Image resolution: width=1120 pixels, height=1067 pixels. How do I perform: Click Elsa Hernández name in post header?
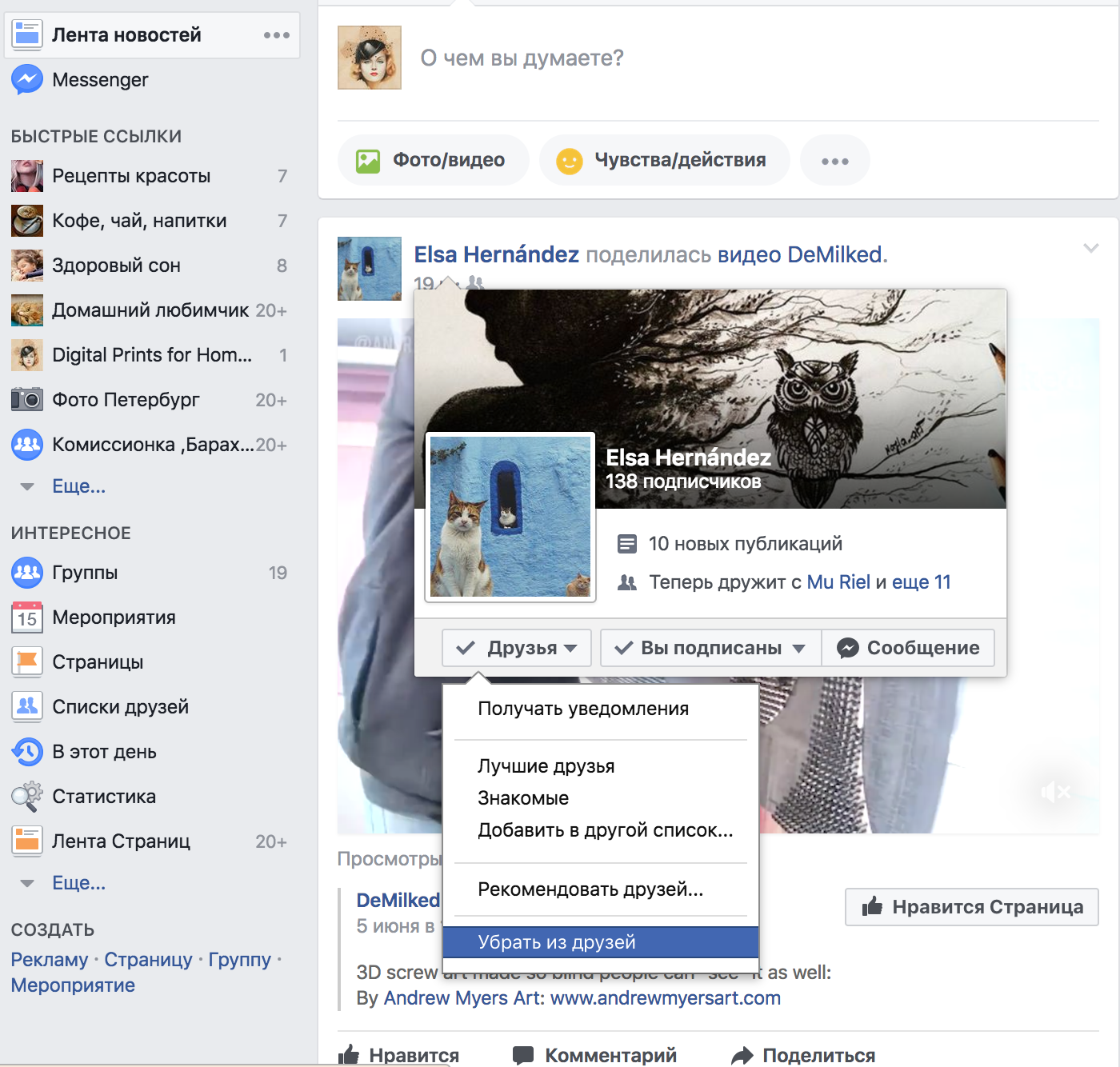tap(496, 254)
